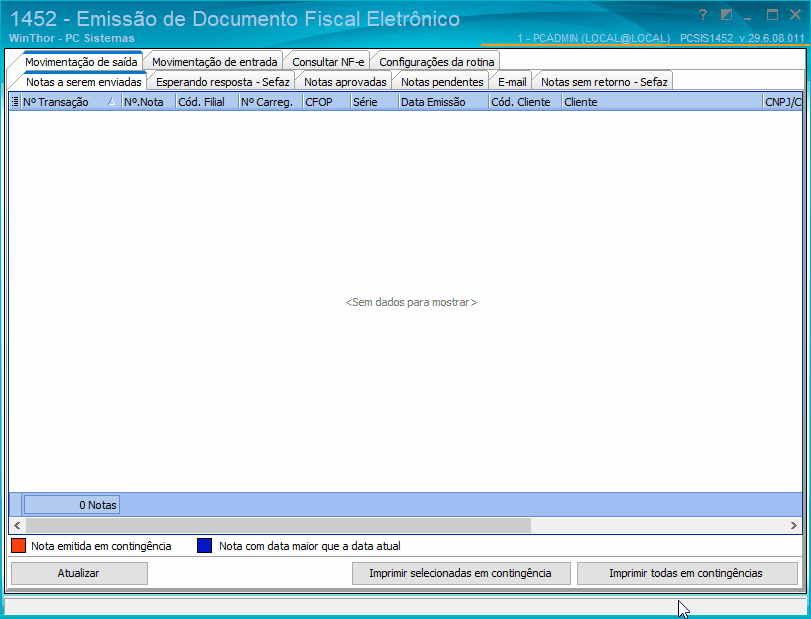Click the horizontal scrollbar right arrow
The height and width of the screenshot is (619, 811).
tap(793, 525)
